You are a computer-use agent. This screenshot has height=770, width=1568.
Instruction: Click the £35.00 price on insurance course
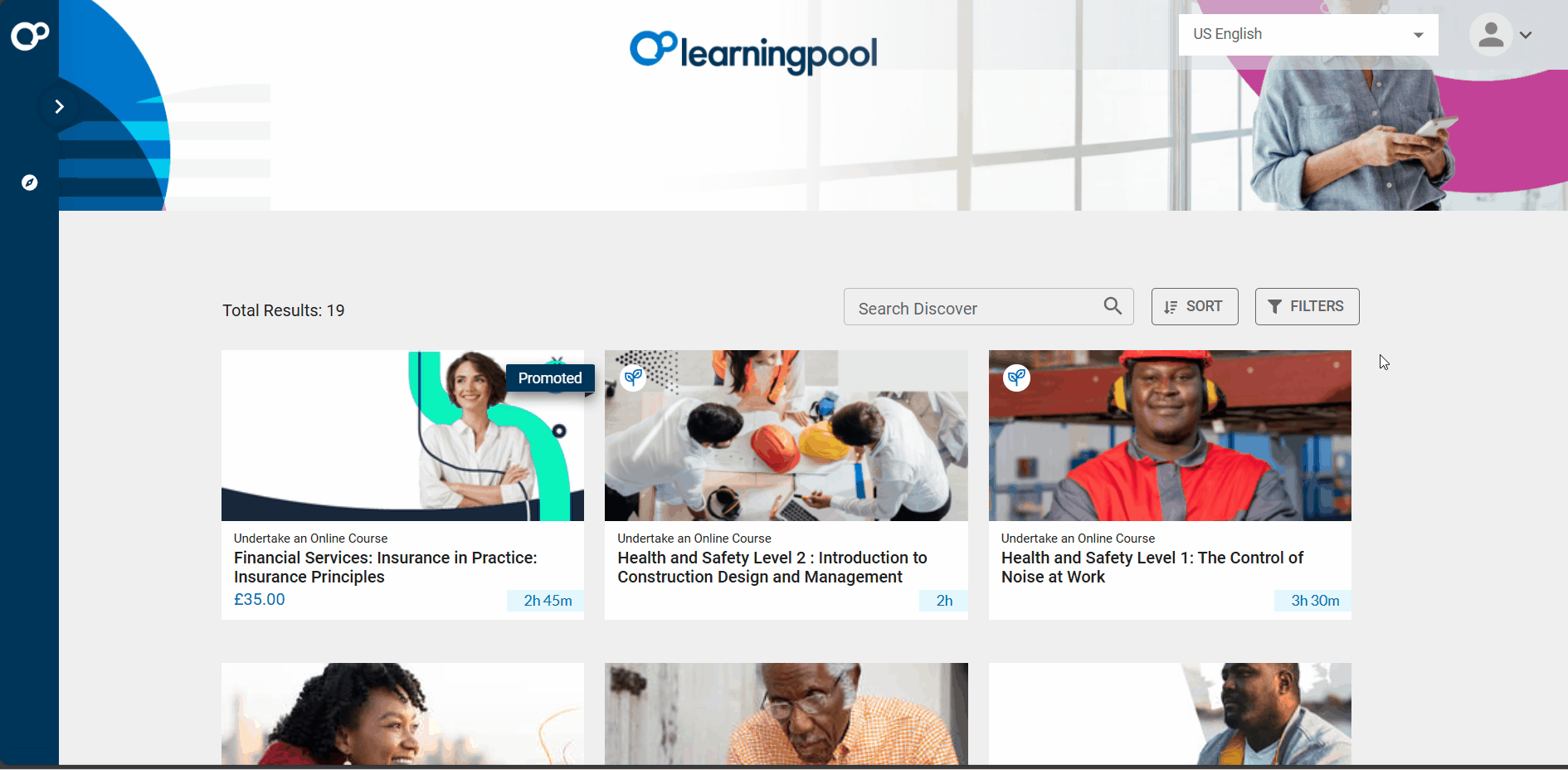point(260,600)
